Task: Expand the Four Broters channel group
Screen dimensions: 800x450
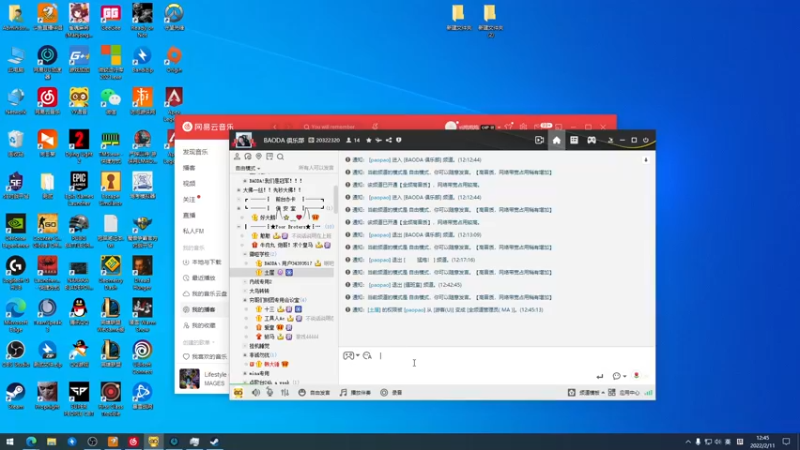Action: (x=239, y=227)
